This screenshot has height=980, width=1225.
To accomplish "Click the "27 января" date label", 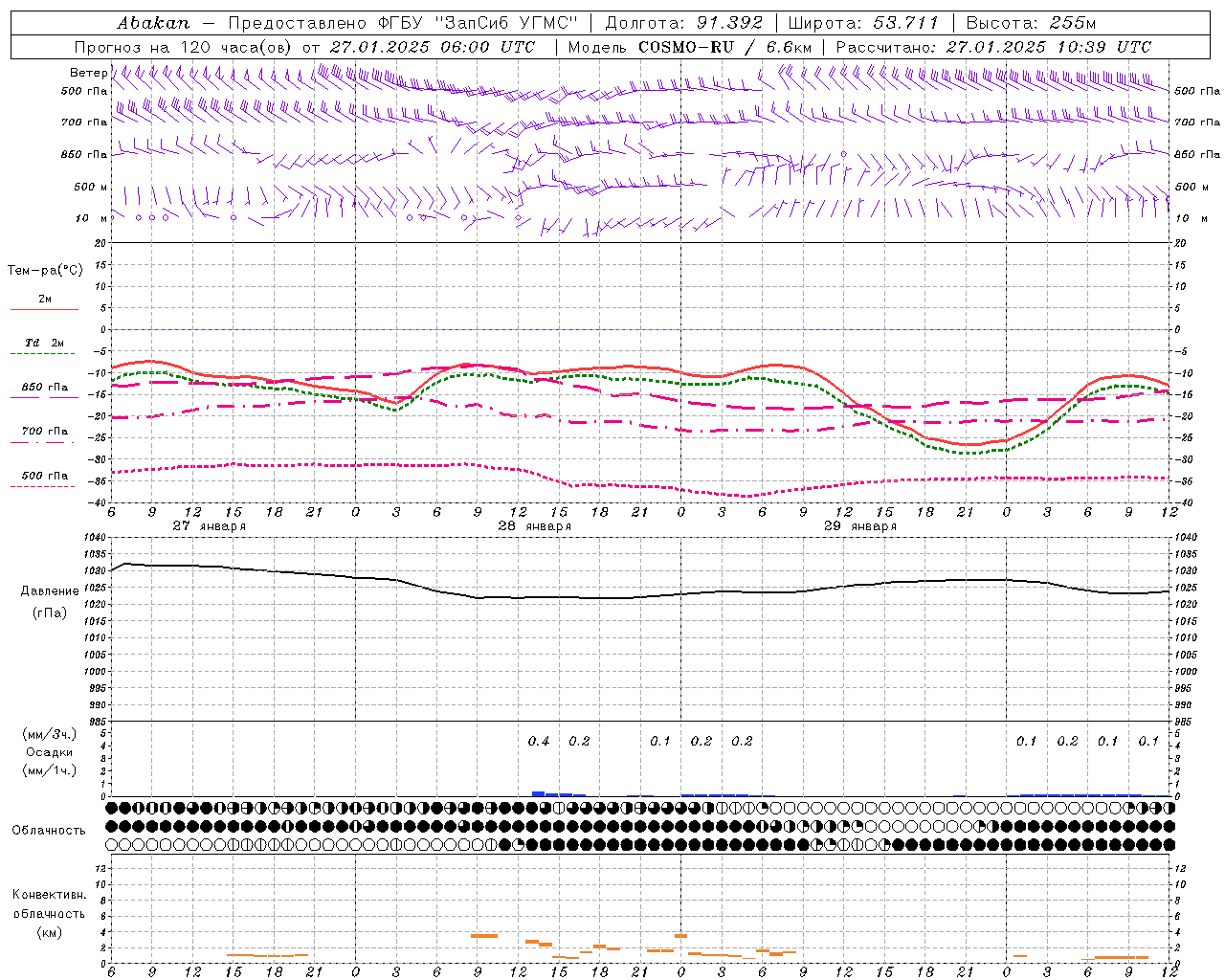I will [209, 526].
